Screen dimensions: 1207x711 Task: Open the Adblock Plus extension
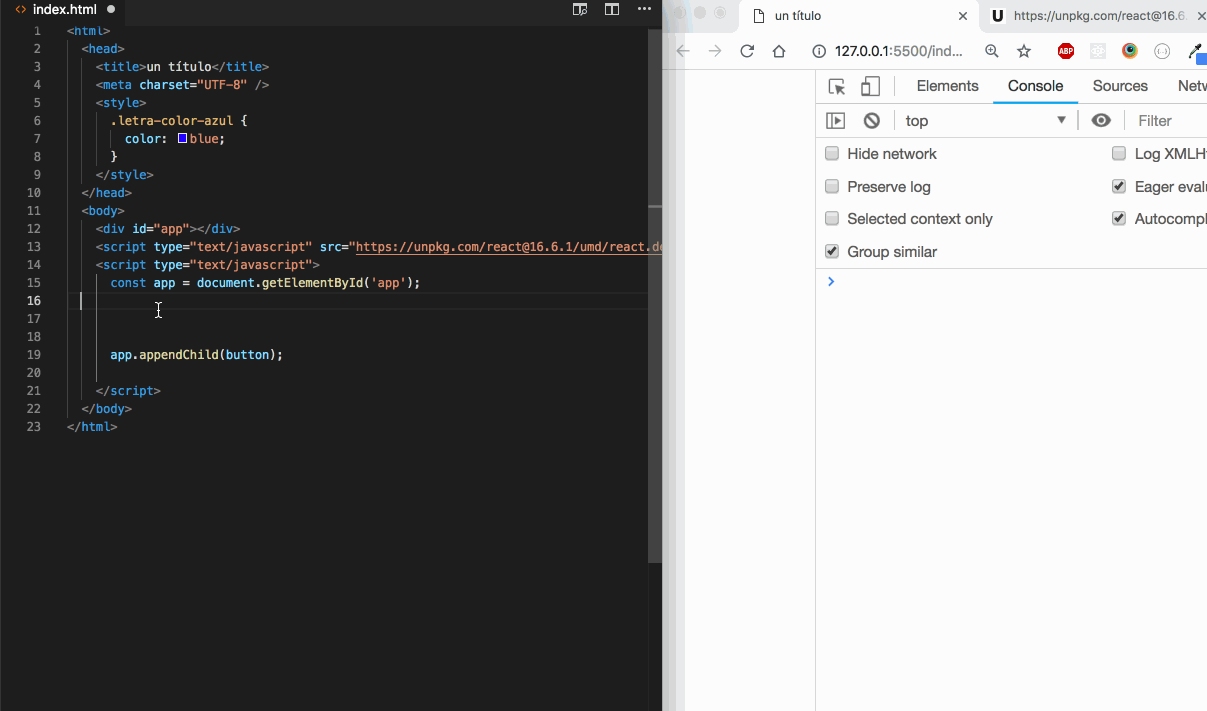[x=1066, y=51]
